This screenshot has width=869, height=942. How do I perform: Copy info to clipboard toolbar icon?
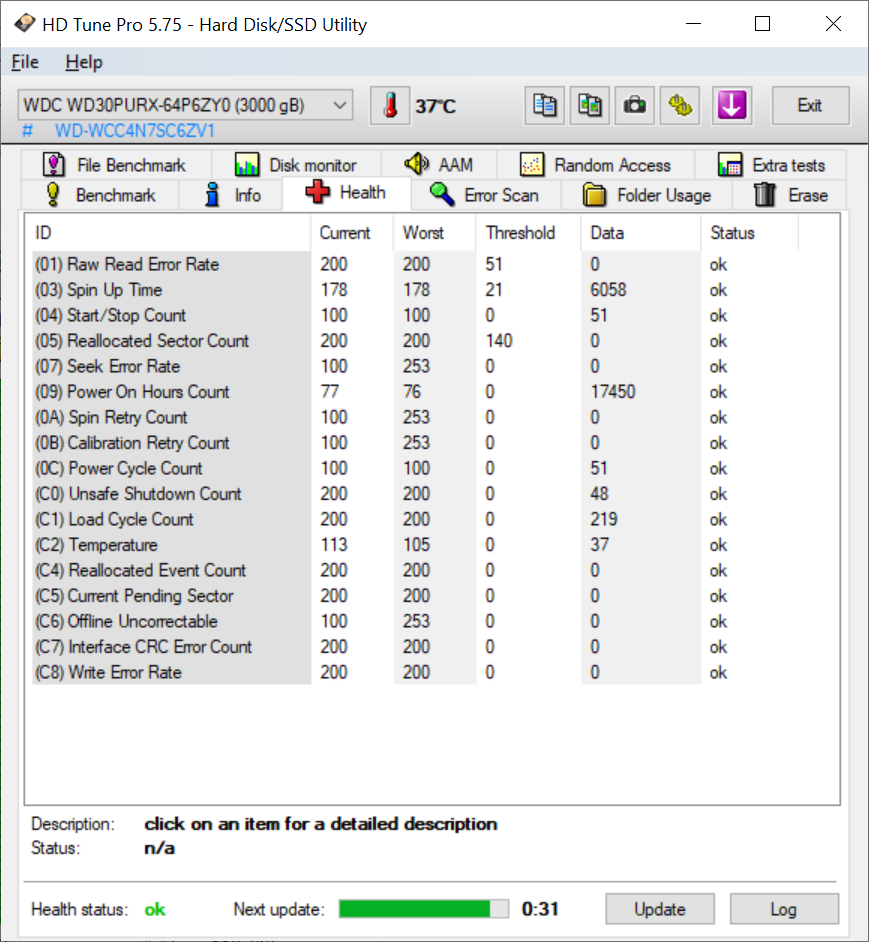pyautogui.click(x=544, y=106)
